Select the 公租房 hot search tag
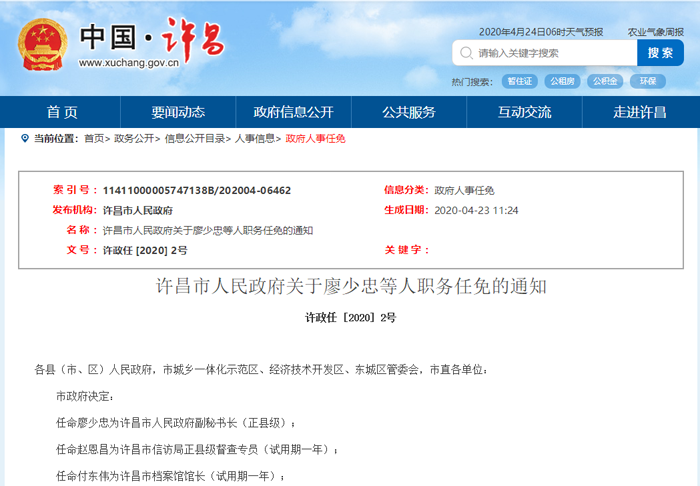The height and width of the screenshot is (486, 700). 562,81
